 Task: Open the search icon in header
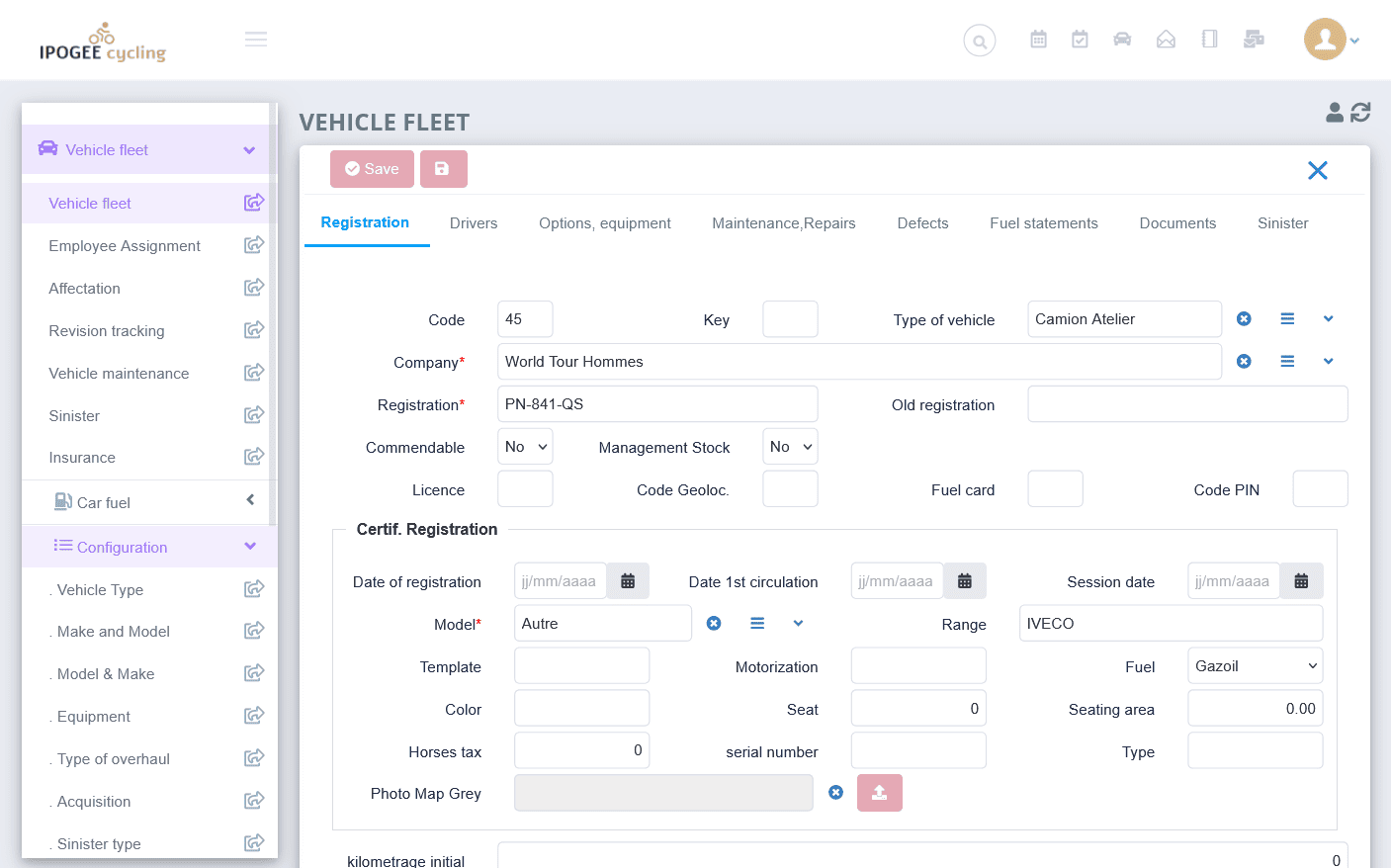(980, 41)
